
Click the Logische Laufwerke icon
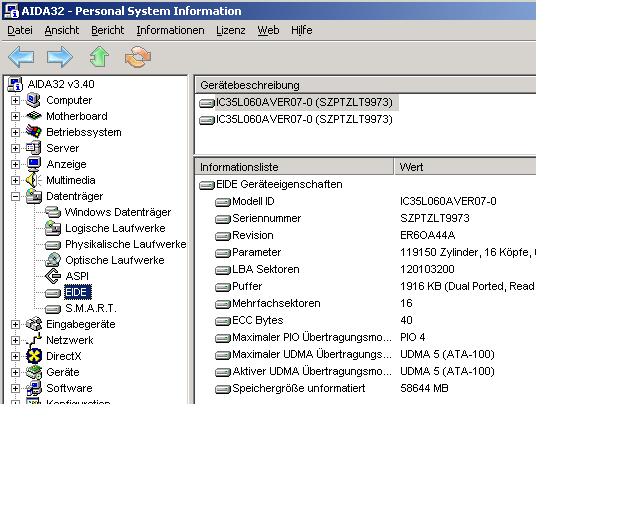(x=53, y=228)
